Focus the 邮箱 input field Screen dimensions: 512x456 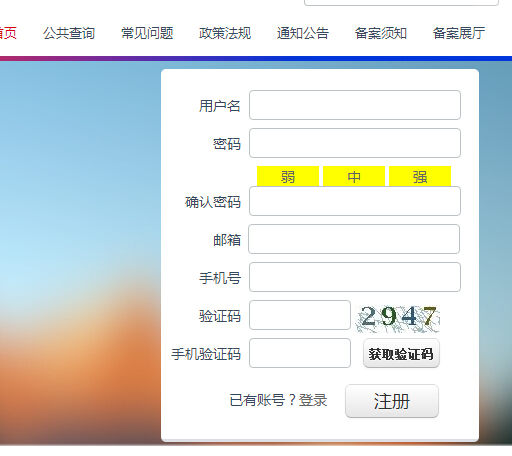(354, 239)
